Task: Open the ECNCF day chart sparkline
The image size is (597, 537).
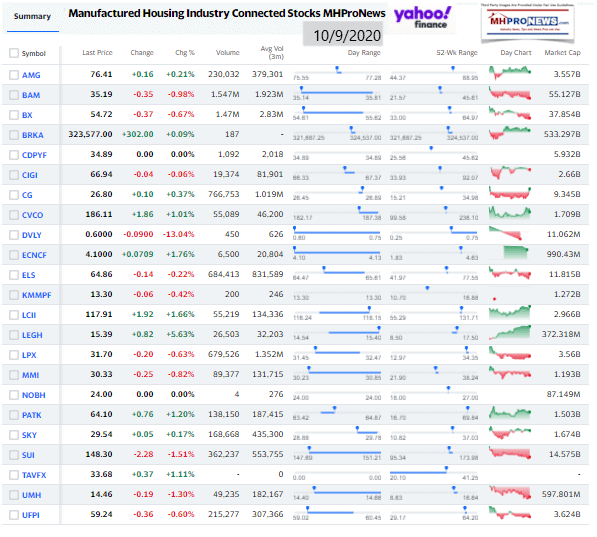Action: [516, 253]
